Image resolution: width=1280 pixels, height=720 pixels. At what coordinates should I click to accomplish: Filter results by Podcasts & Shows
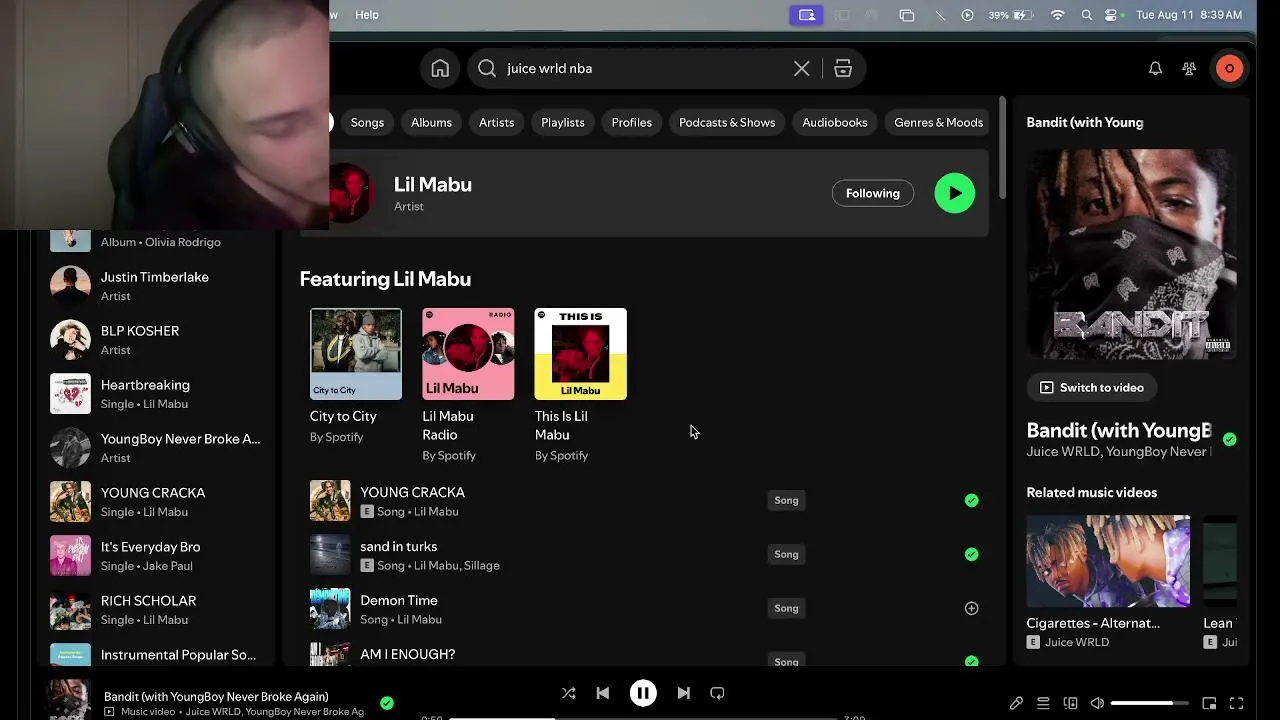(x=727, y=122)
